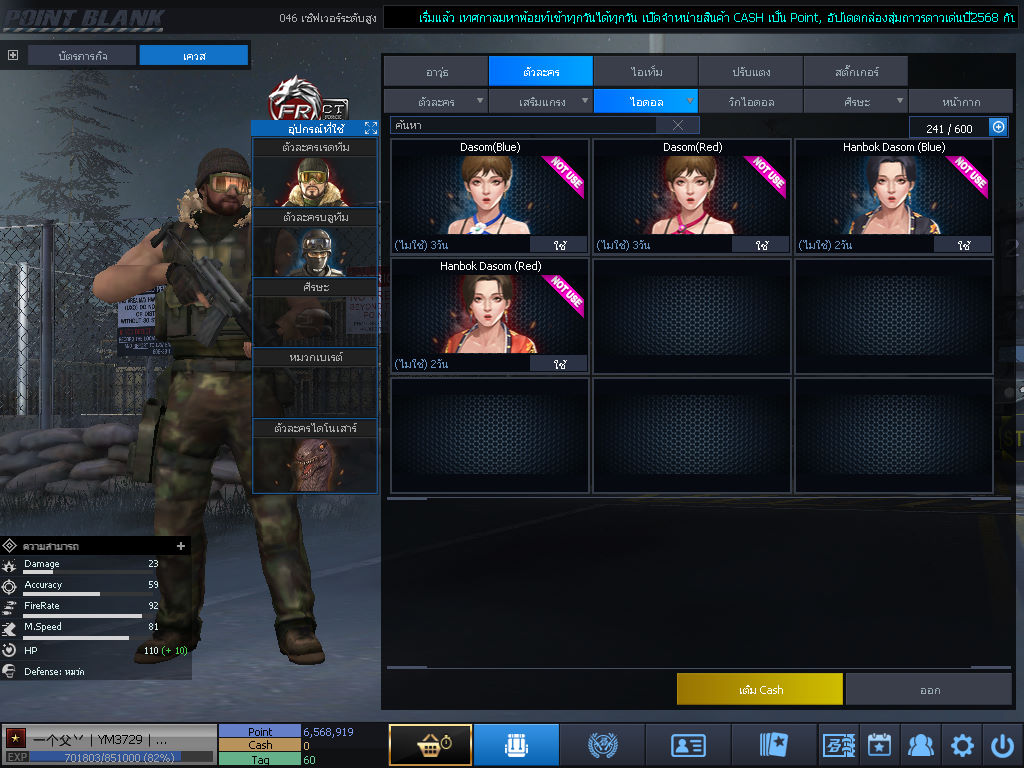The image size is (1024, 768).
Task: Expand the mission panel plus box
Action: [x=13, y=55]
